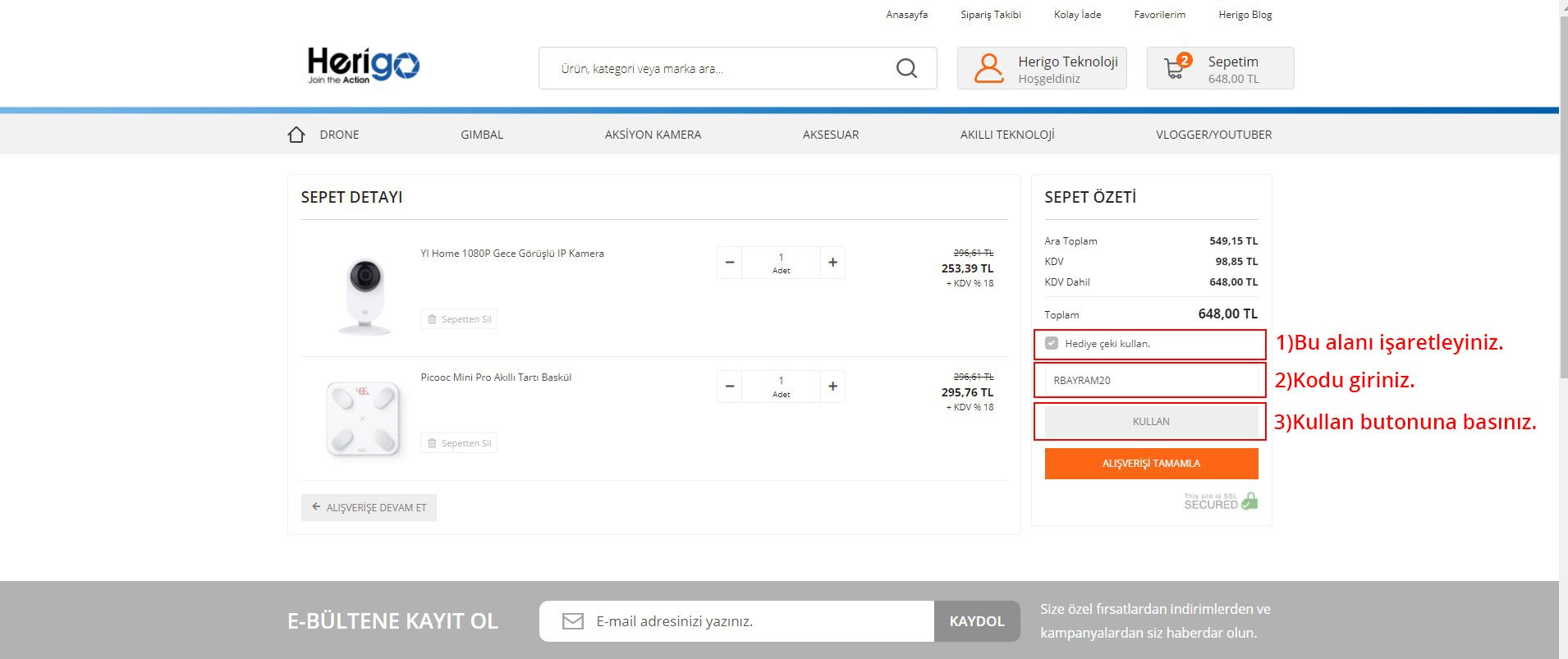Click the YI Home camera quantity field
Image resolution: width=1568 pixels, height=659 pixels.
781,263
